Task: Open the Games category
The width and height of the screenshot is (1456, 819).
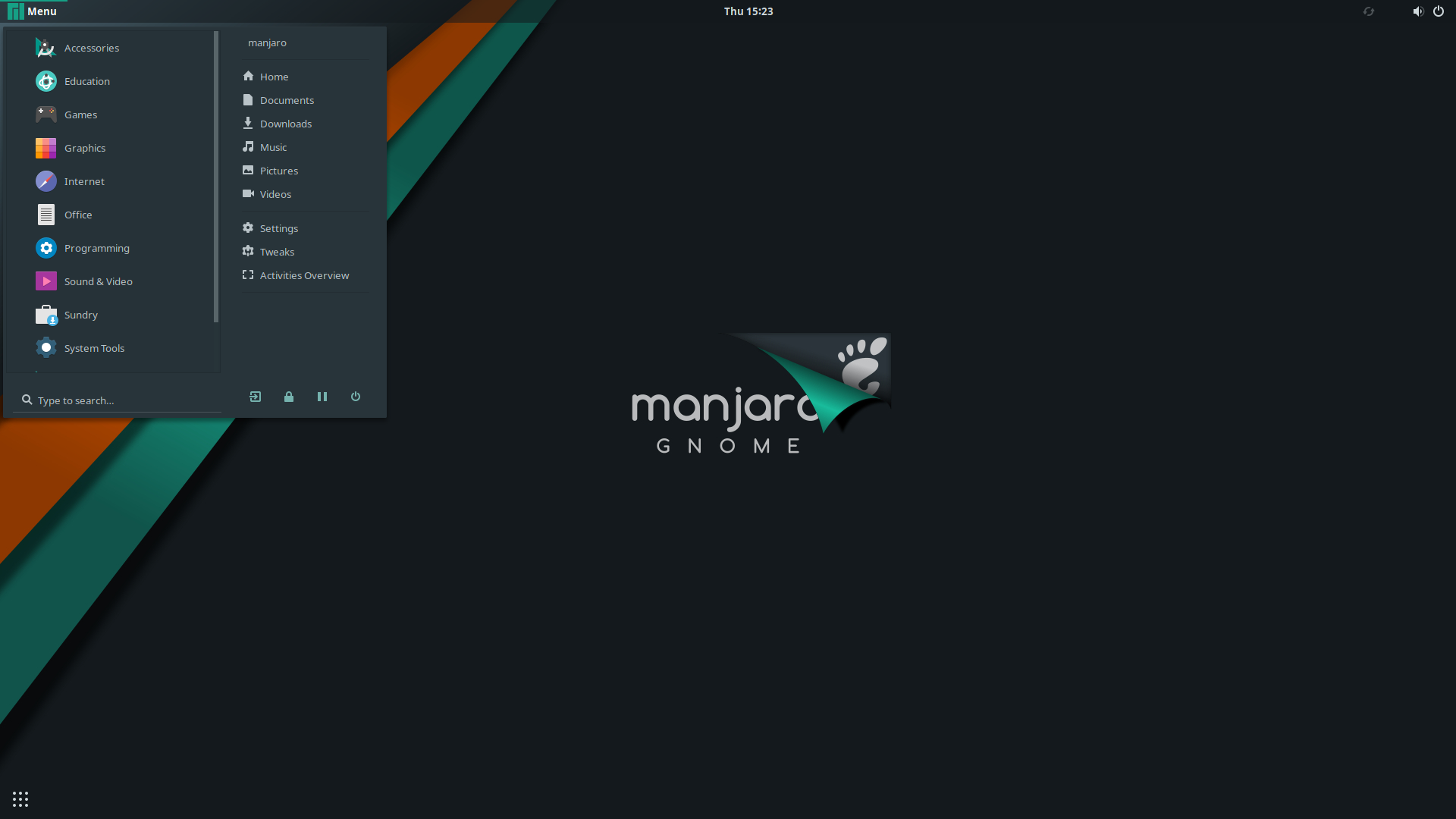Action: (81, 114)
